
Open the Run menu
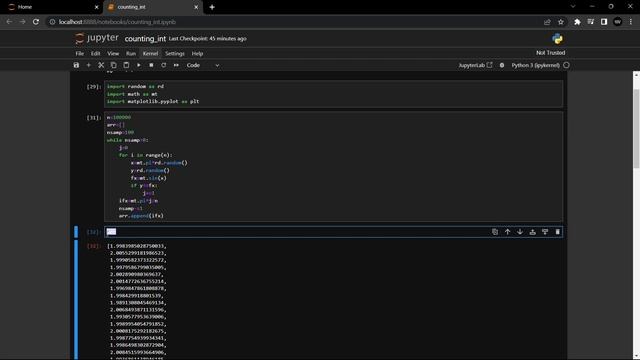[131, 53]
